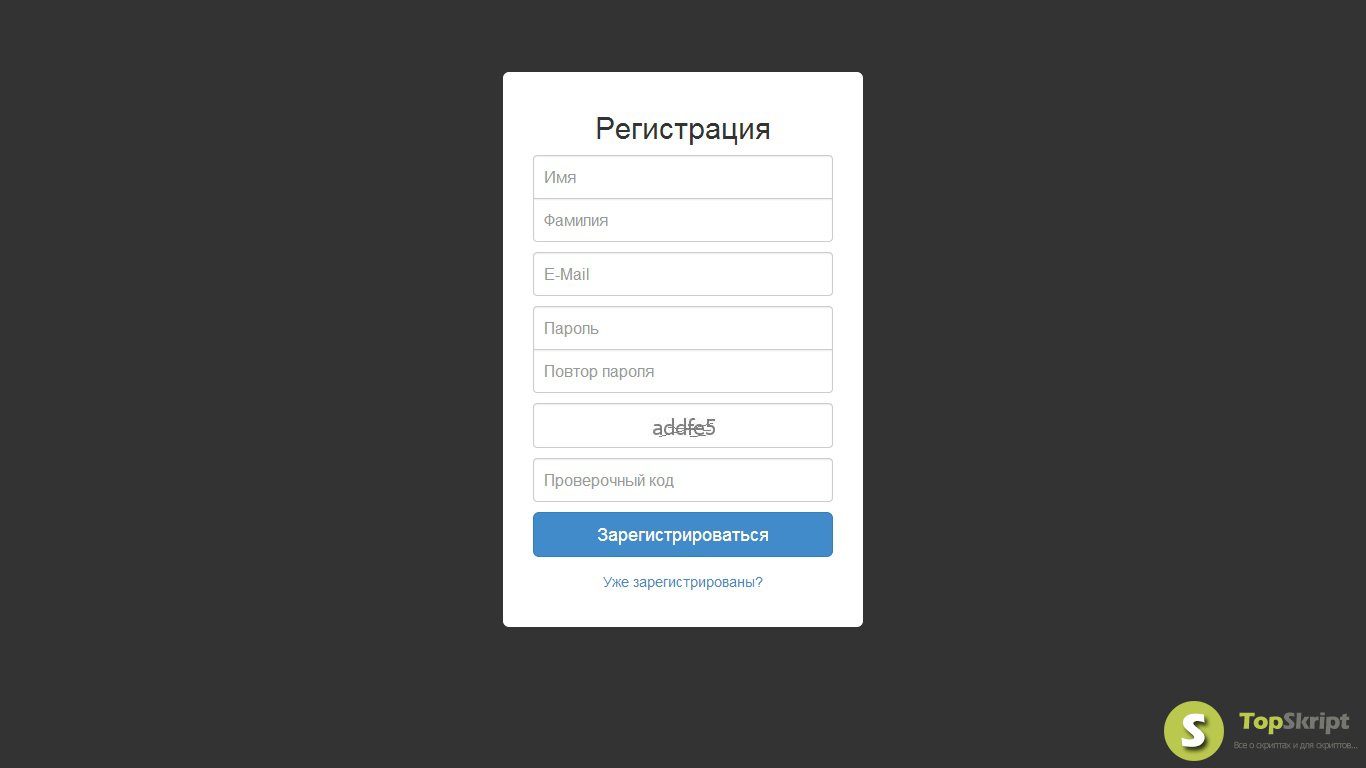Click the addfe5 captcha image
Viewport: 1366px width, 768px height.
tap(684, 428)
